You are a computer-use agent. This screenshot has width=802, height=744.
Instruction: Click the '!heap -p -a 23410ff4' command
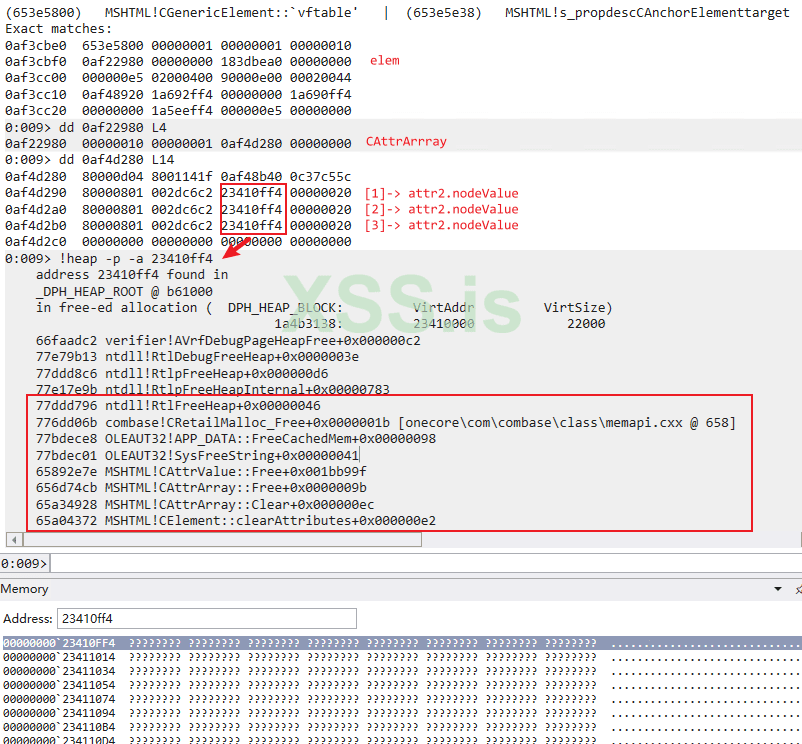coord(136,259)
